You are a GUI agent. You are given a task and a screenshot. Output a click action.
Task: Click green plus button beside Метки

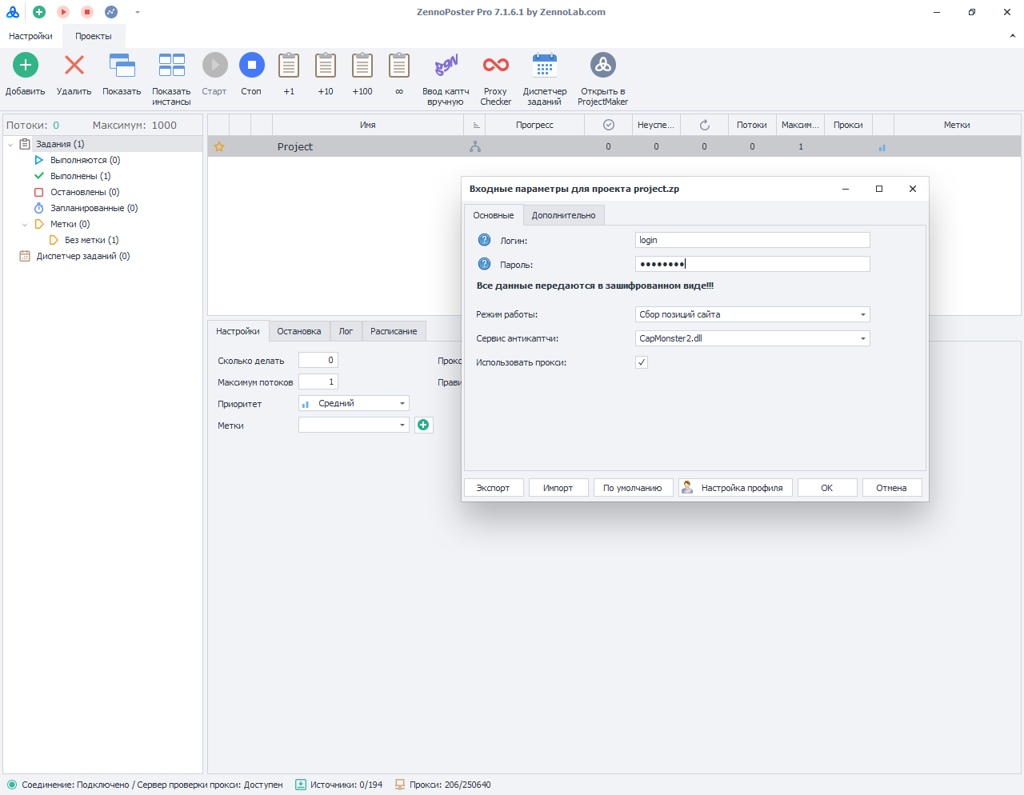click(x=423, y=425)
